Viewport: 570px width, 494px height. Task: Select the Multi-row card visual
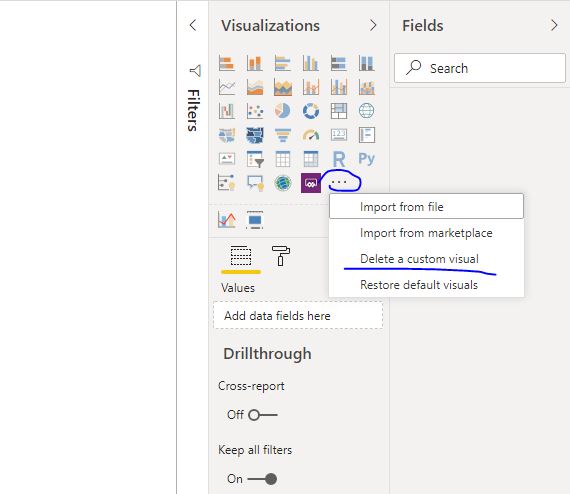tap(366, 135)
